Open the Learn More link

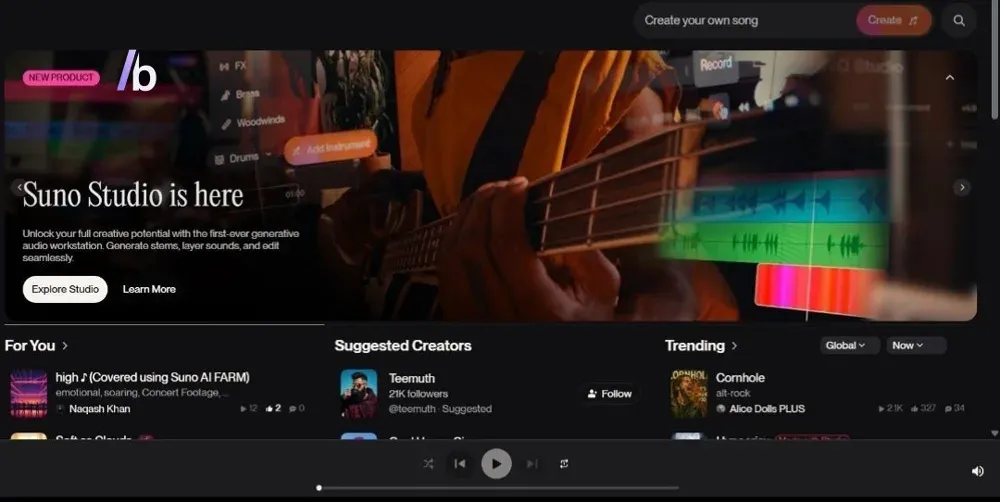click(x=149, y=289)
